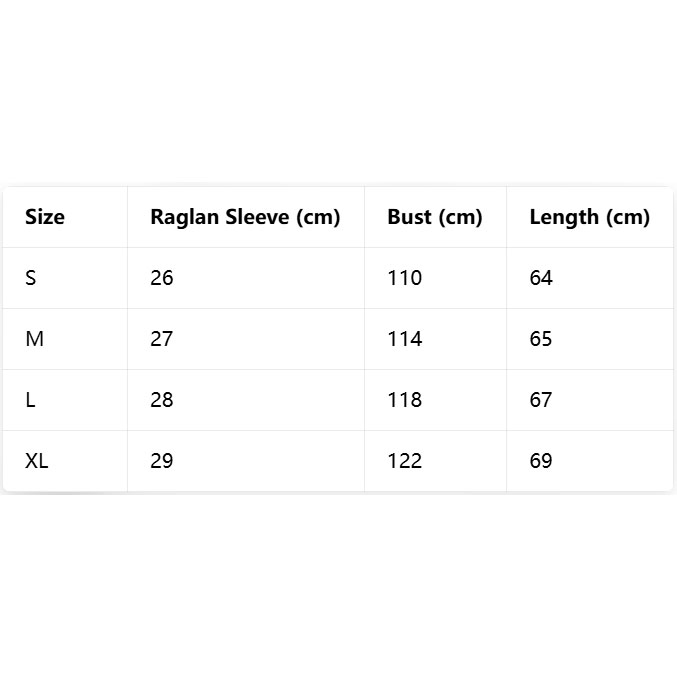This screenshot has height=677, width=677.
Task: Select the S size cell
Action: [31, 278]
